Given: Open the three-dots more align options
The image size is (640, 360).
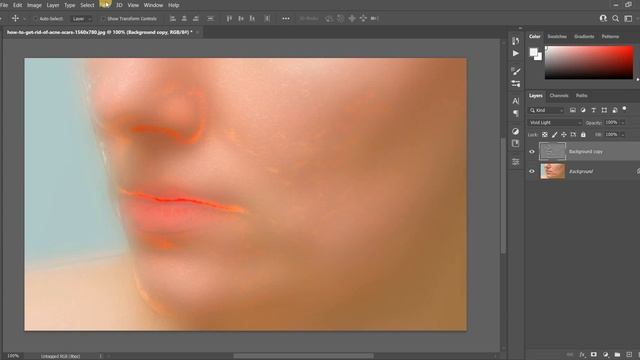Looking at the screenshot, I should (x=286, y=18).
